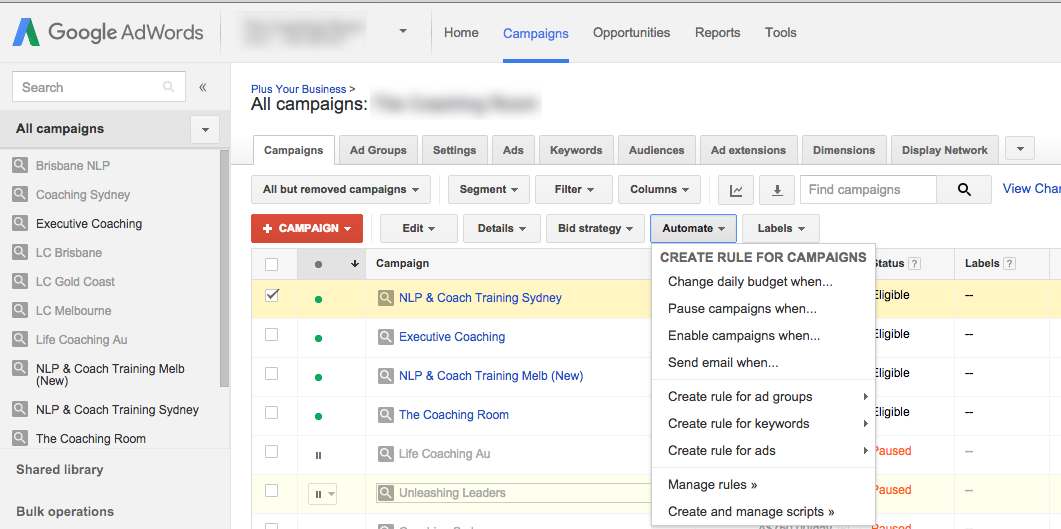The width and height of the screenshot is (1061, 529).
Task: Click the green status dot for The Coaching Room row
Action: (318, 416)
